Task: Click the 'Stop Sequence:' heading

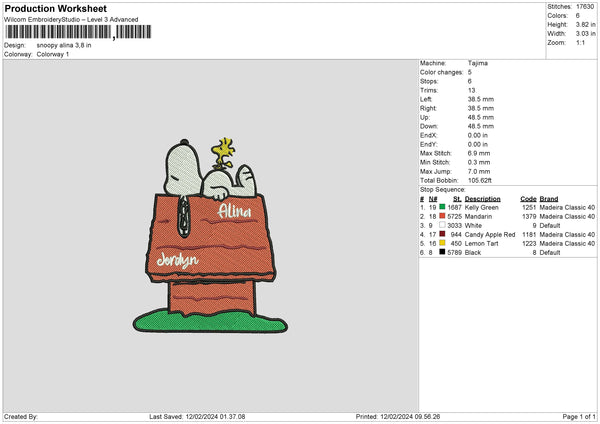Action: 443,189
